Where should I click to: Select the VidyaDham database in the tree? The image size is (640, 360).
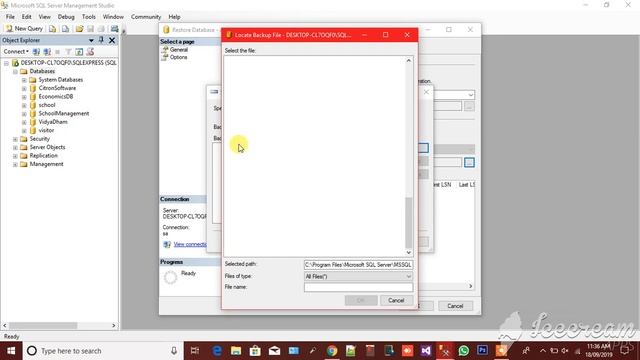[x=53, y=122]
